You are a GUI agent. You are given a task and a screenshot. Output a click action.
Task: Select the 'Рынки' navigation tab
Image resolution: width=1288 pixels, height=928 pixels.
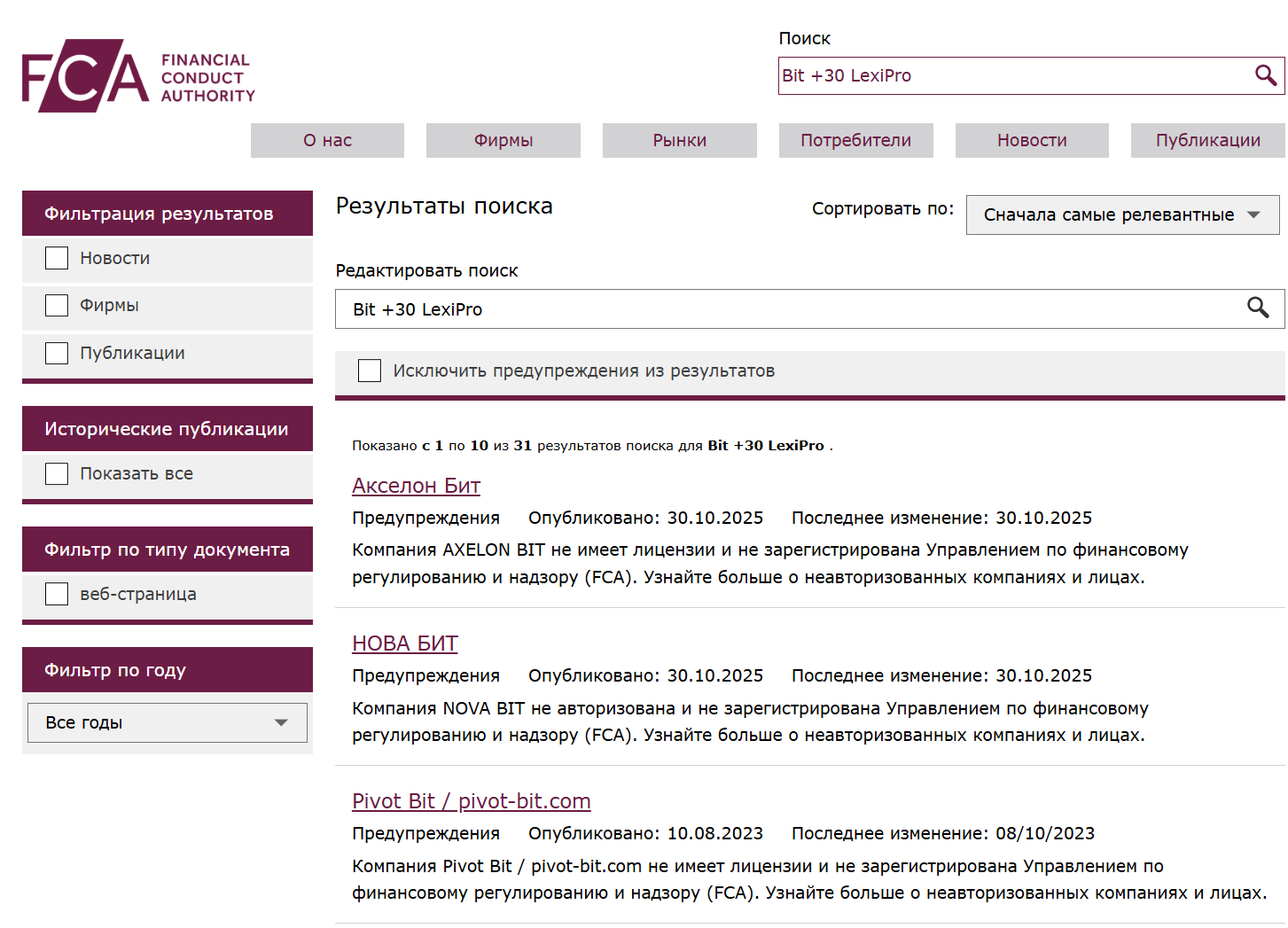tap(679, 140)
